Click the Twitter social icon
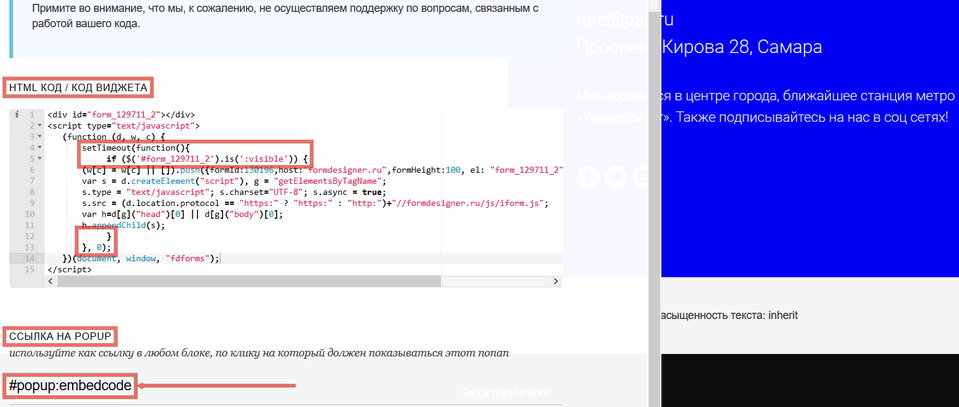This screenshot has width=959, height=407. click(x=614, y=177)
